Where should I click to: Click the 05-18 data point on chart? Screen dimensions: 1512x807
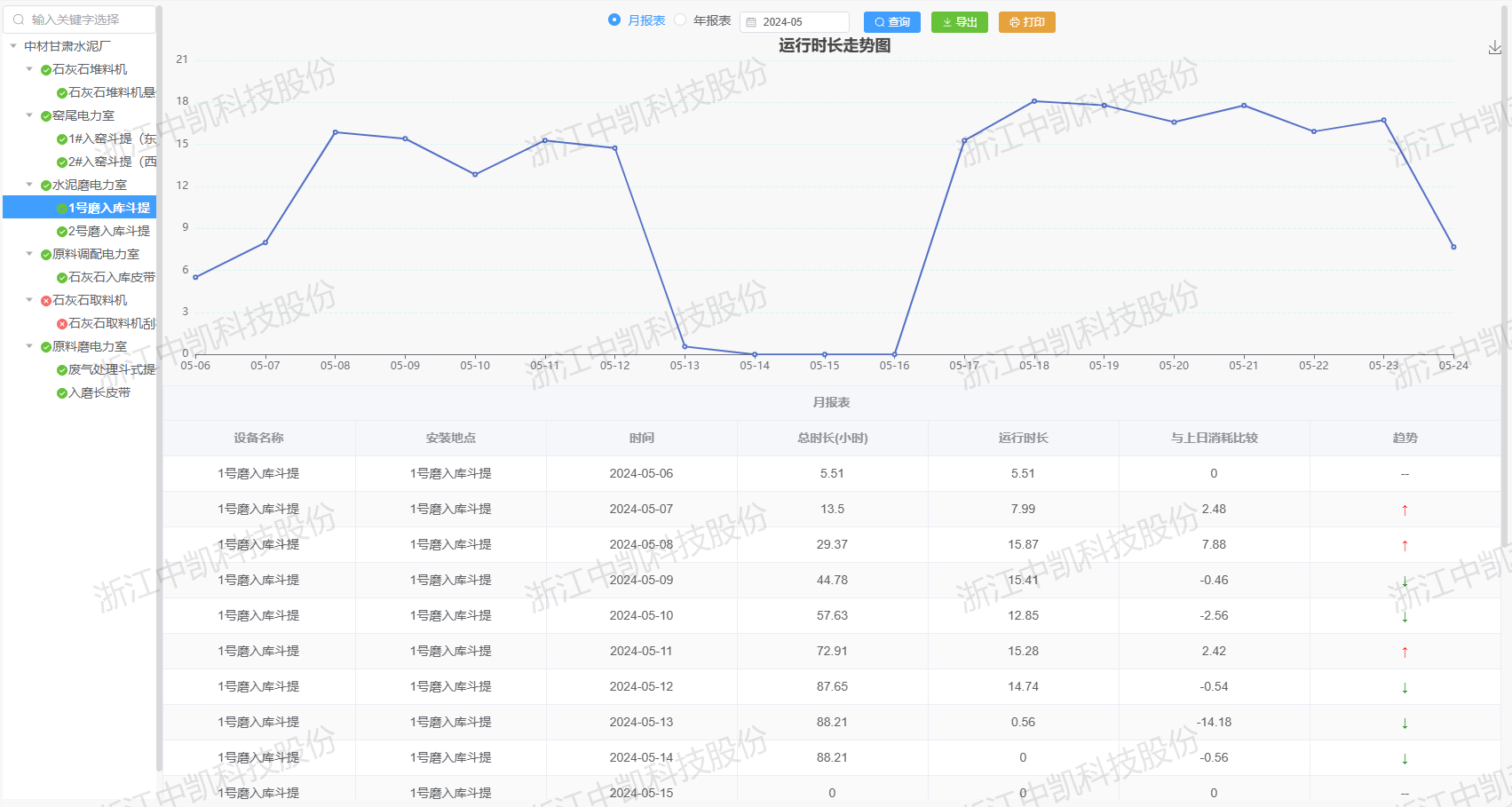point(1034,101)
